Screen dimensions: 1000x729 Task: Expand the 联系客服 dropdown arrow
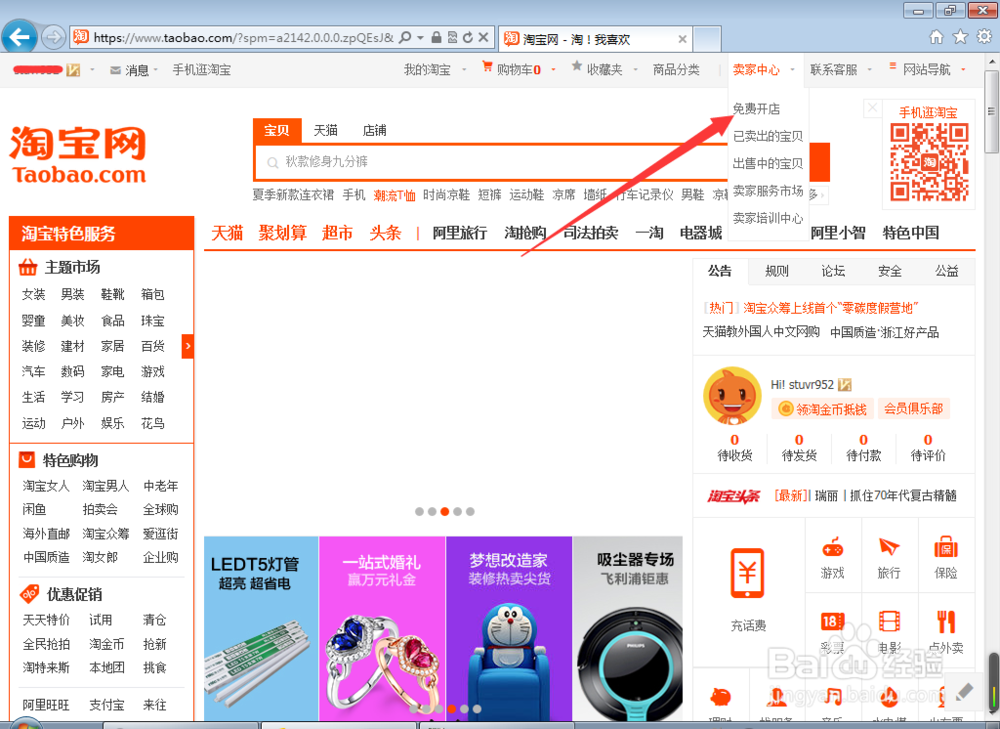(869, 70)
